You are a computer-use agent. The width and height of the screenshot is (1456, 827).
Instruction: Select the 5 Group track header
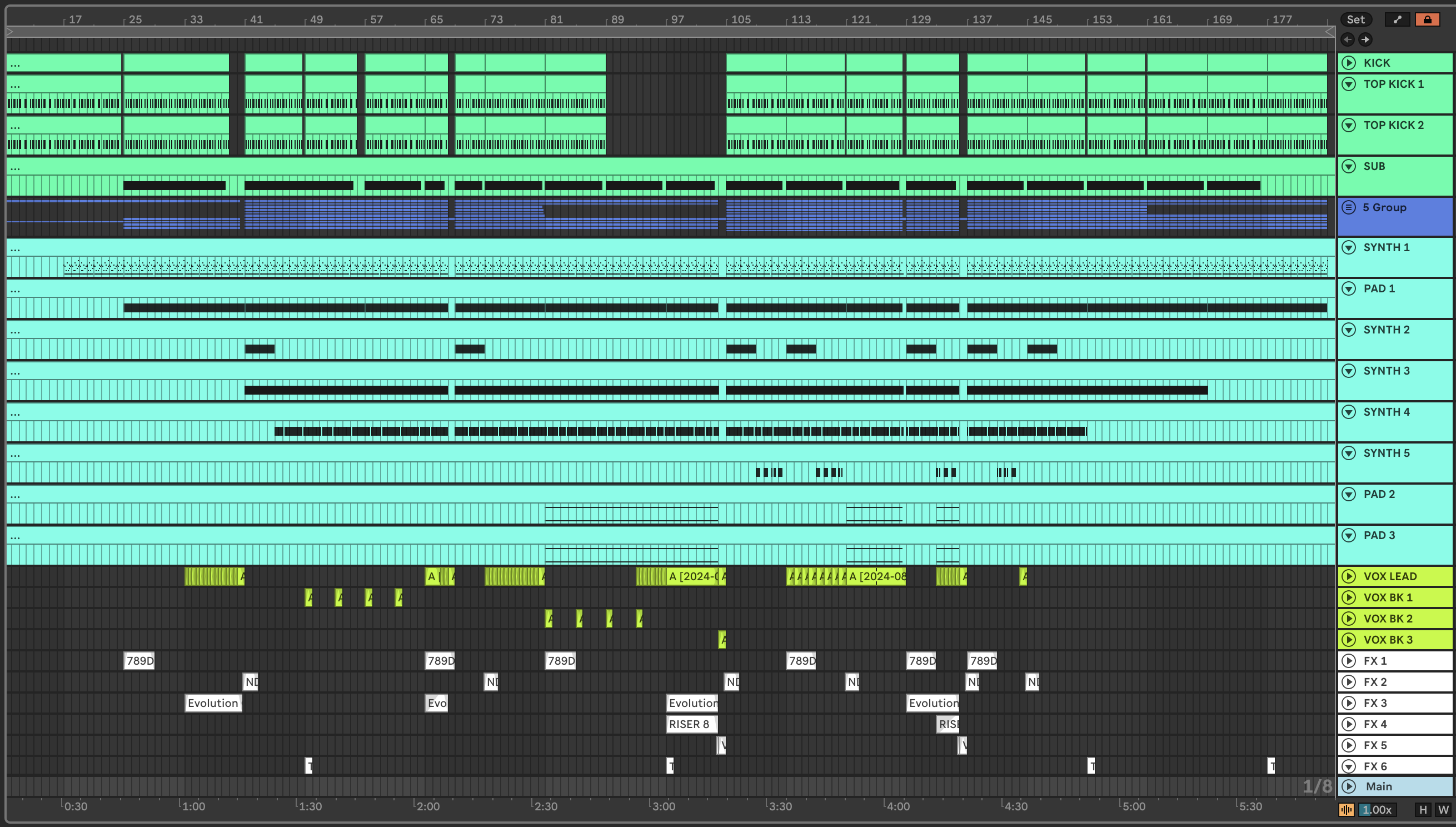coord(1395,216)
